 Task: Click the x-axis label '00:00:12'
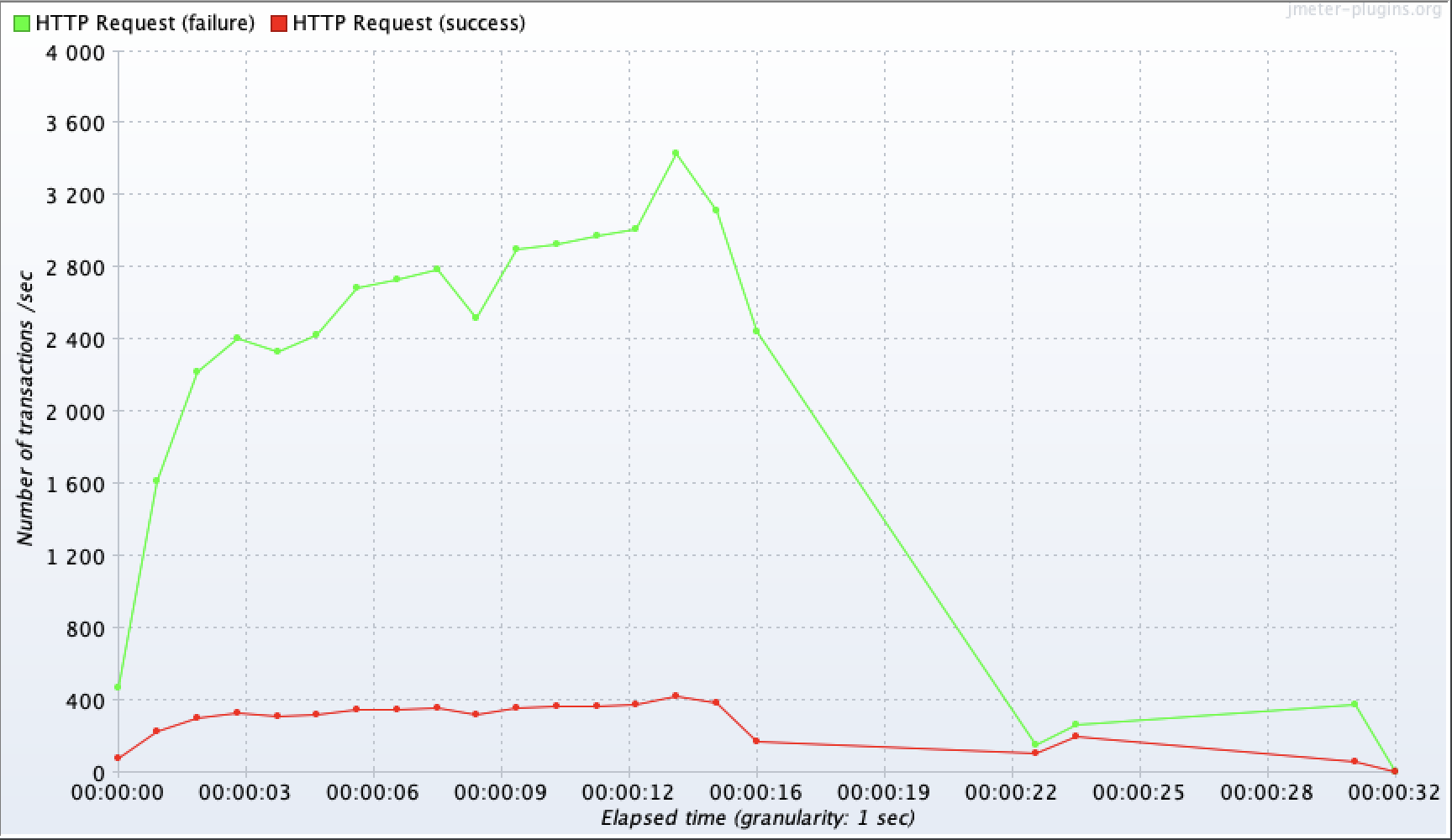[629, 793]
